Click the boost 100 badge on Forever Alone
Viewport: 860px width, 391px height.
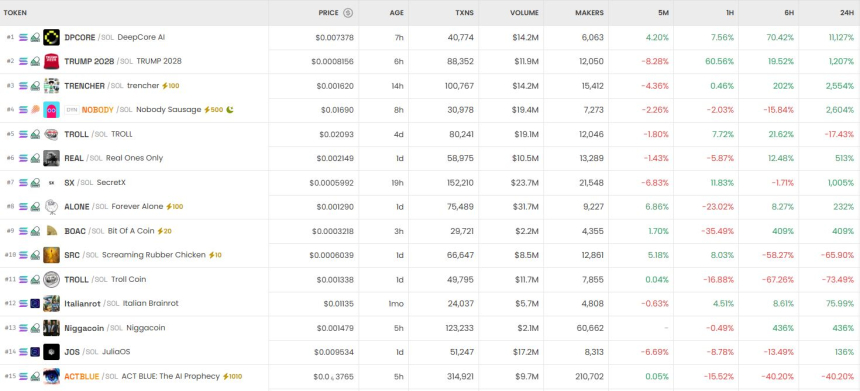174,207
